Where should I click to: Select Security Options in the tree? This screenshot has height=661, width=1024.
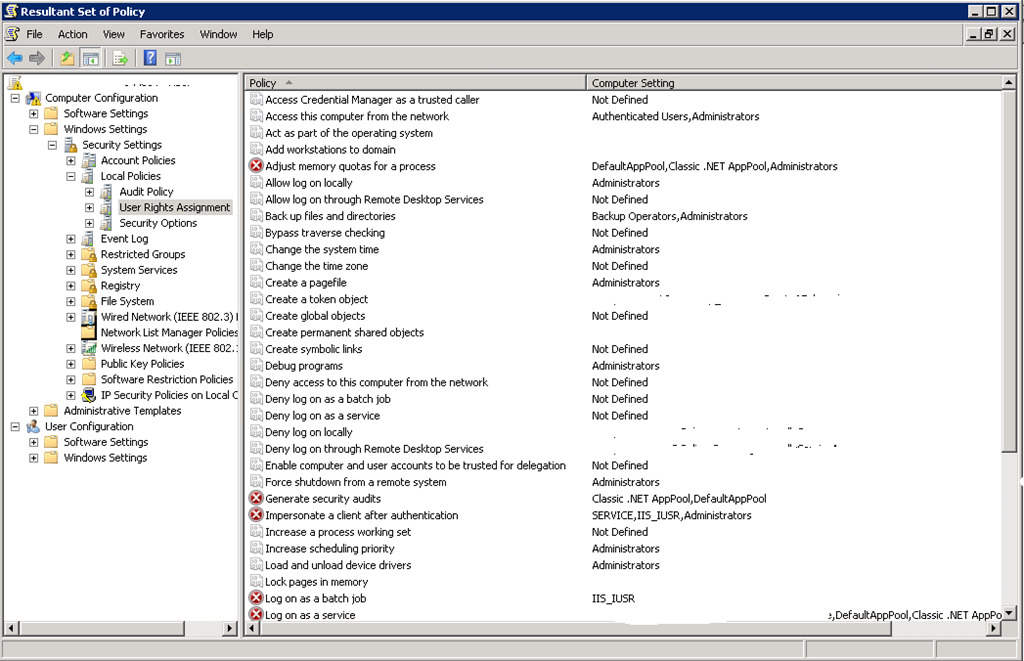click(x=158, y=223)
